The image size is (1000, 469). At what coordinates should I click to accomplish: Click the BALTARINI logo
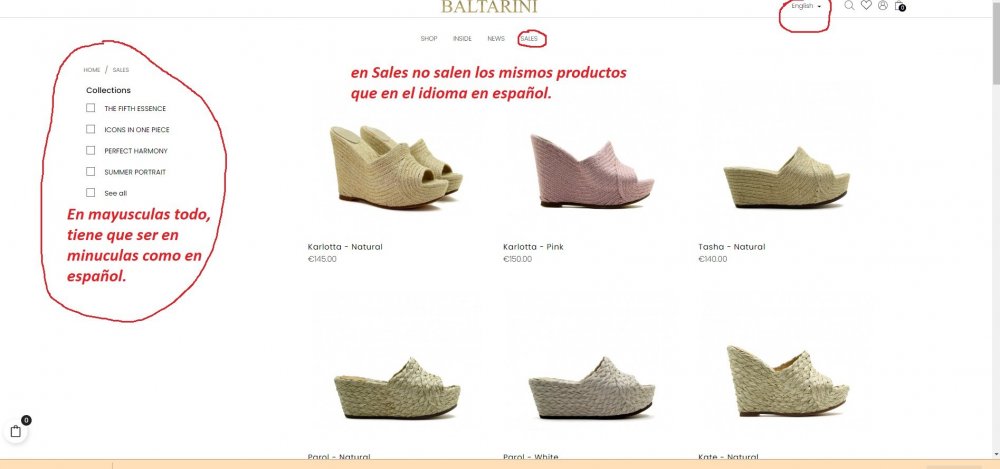[489, 6]
